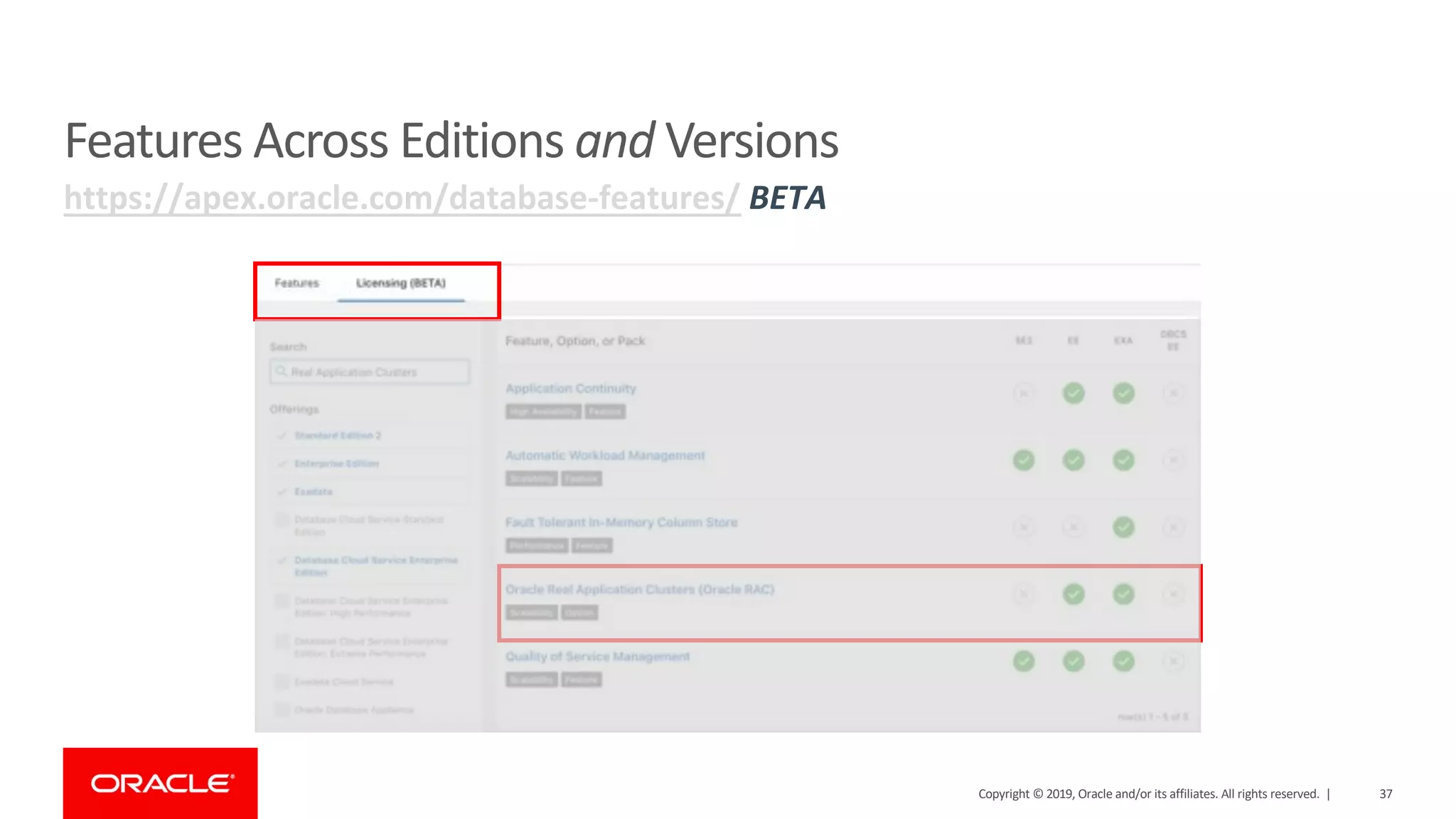
Task: Click the EE checkmark icon for Application Continuity
Action: pos(1074,393)
